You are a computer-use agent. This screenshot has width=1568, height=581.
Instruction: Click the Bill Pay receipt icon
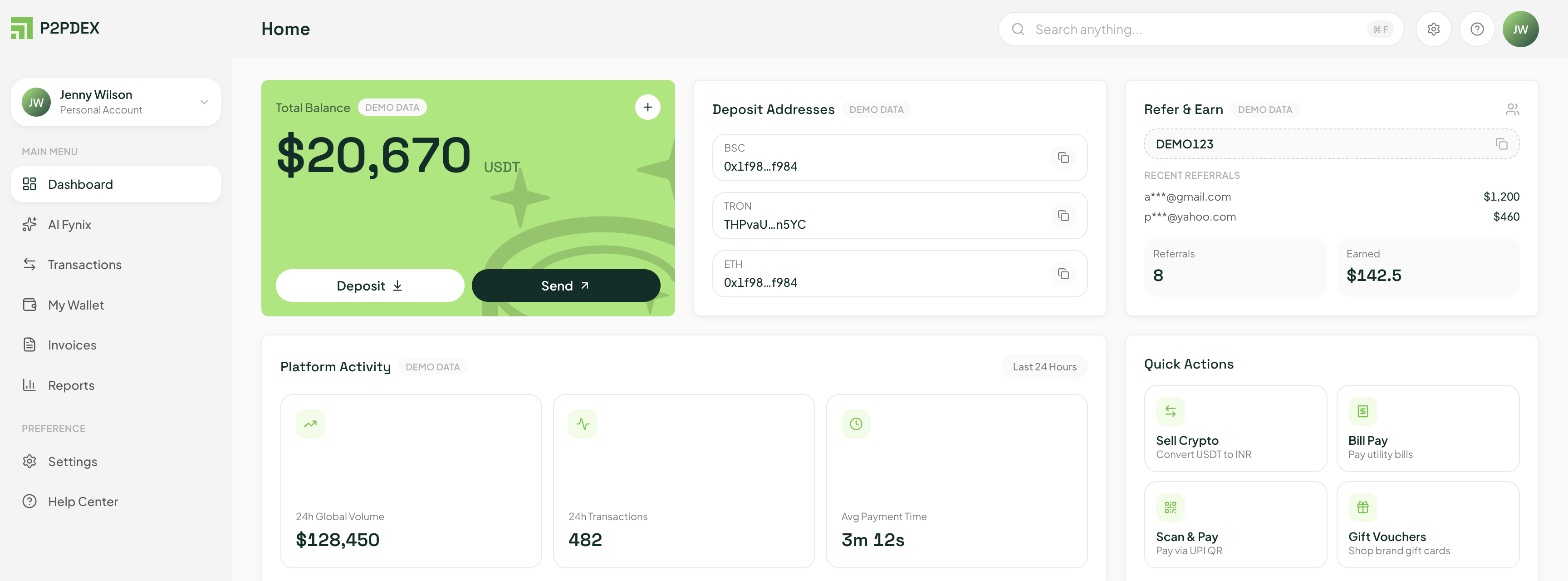(1363, 411)
